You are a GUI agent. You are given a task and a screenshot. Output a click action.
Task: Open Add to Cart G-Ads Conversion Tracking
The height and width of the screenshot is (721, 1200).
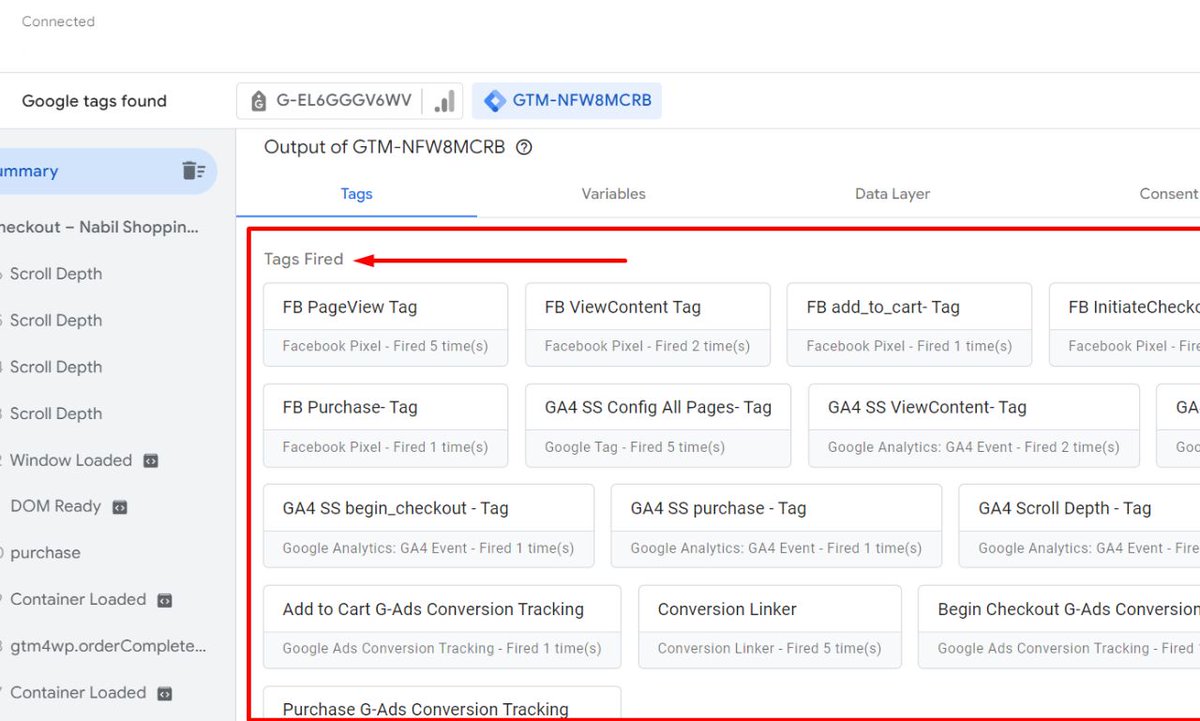[x=442, y=627]
